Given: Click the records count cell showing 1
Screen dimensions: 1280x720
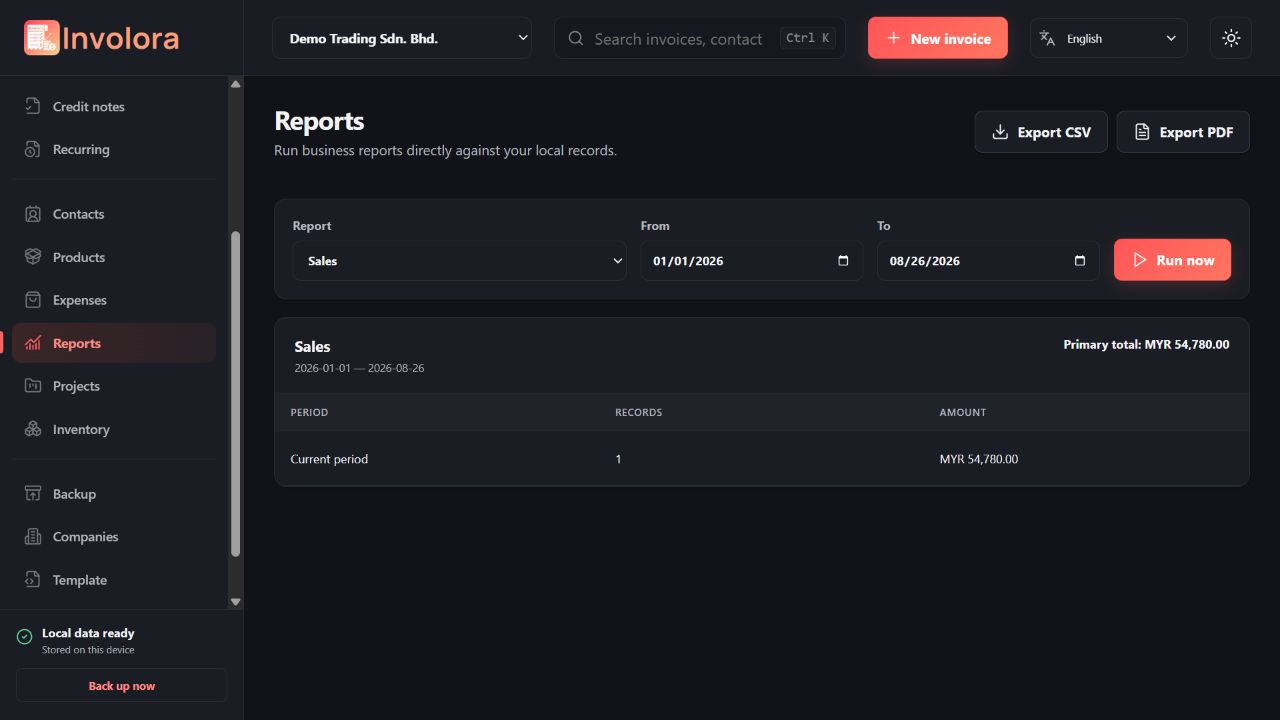Looking at the screenshot, I should coord(618,459).
